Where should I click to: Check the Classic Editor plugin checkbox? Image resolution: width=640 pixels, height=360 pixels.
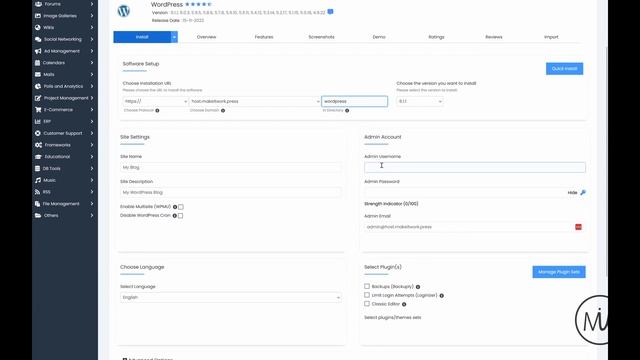point(367,304)
